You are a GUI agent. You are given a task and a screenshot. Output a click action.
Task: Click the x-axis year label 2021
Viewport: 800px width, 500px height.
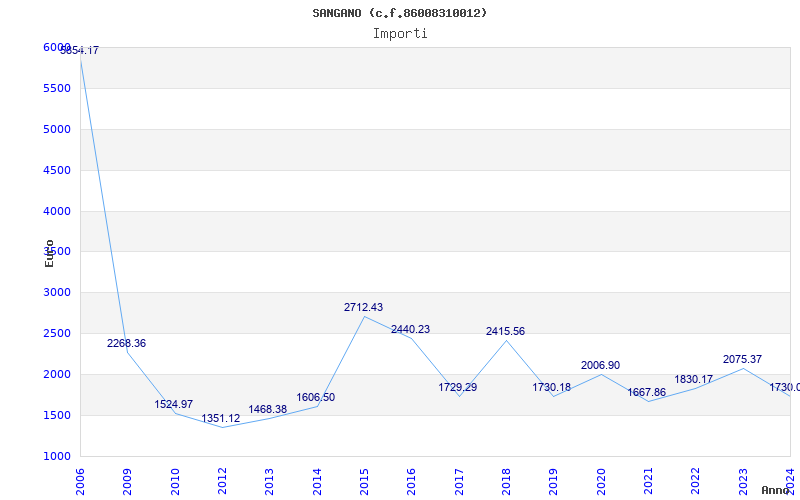tap(648, 482)
